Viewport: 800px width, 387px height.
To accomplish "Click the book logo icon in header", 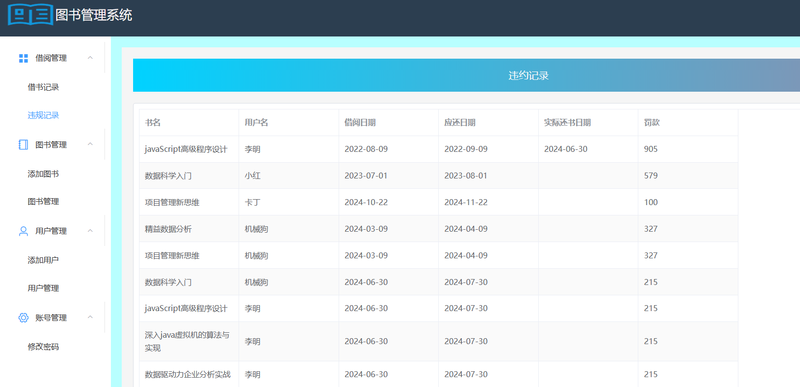I will (30, 14).
